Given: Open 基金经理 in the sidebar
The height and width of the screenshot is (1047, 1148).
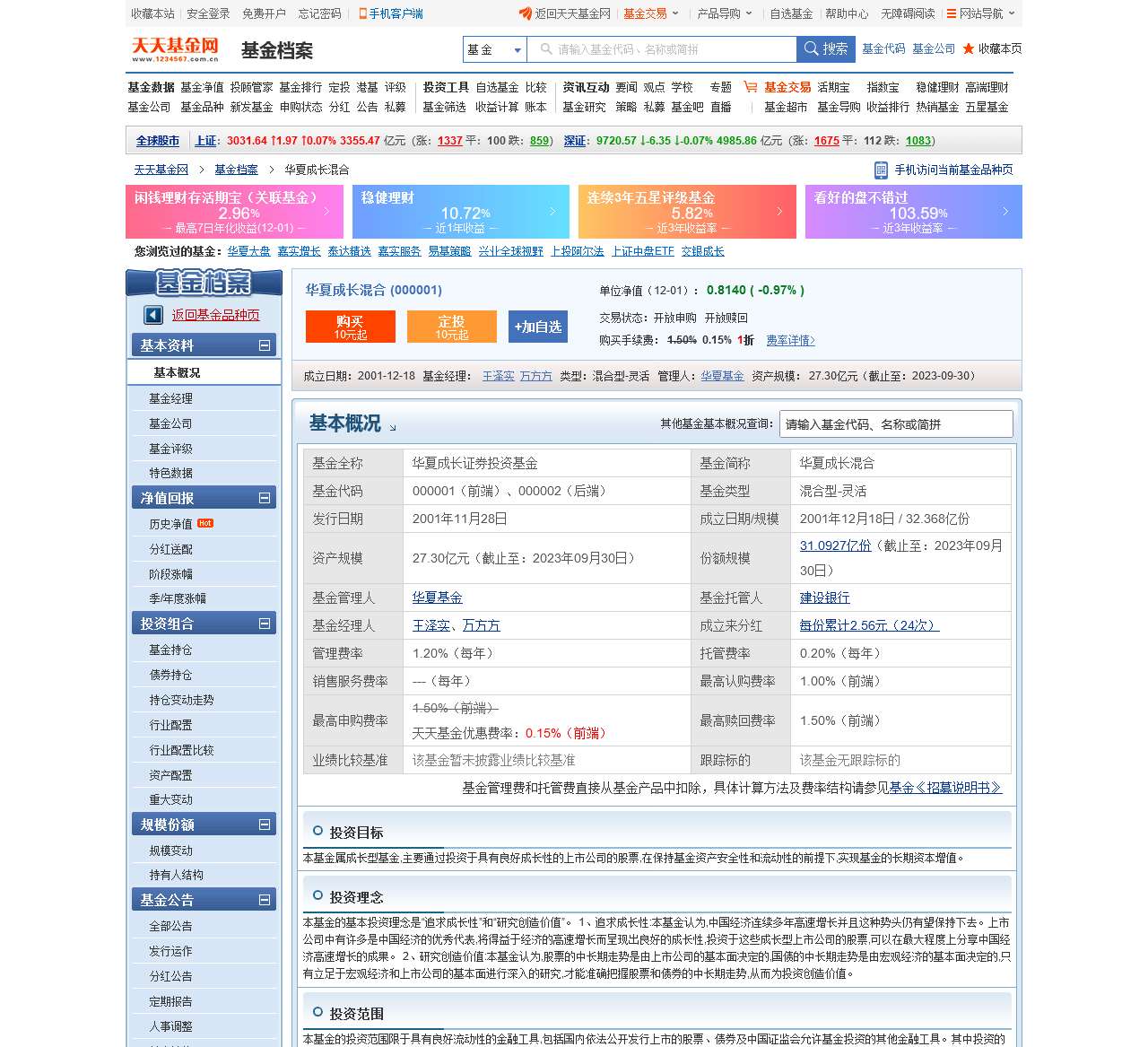Looking at the screenshot, I should [x=170, y=398].
